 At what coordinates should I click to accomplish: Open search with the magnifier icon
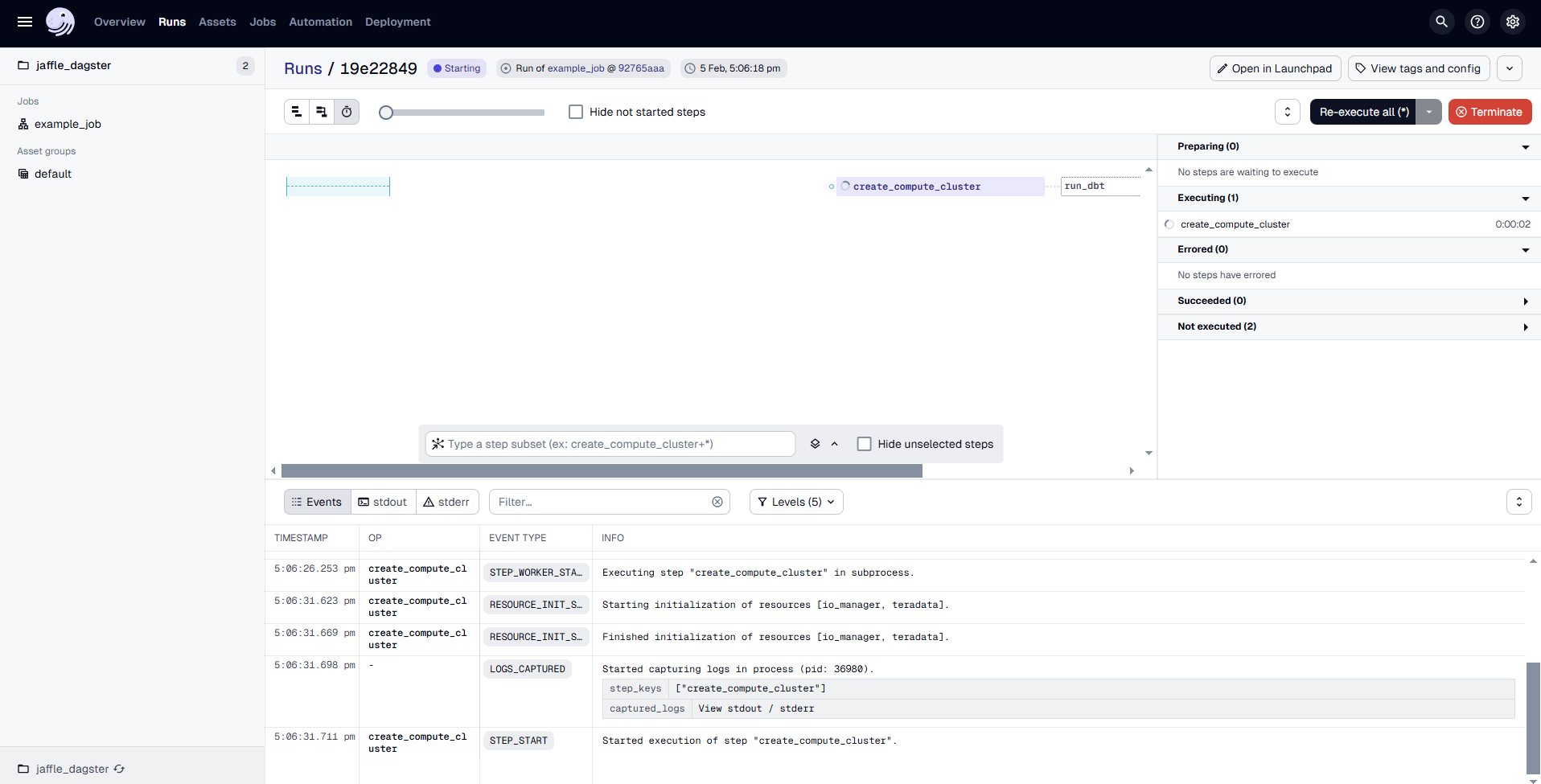pos(1442,22)
